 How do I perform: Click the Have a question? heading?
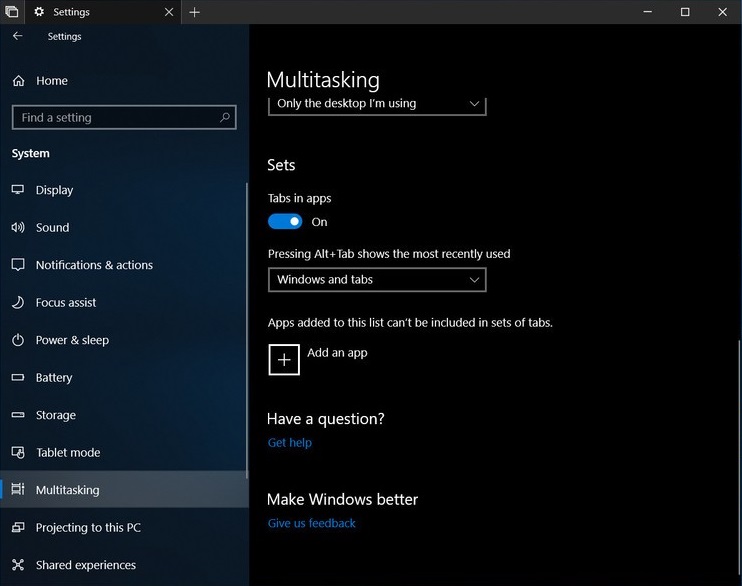[326, 419]
